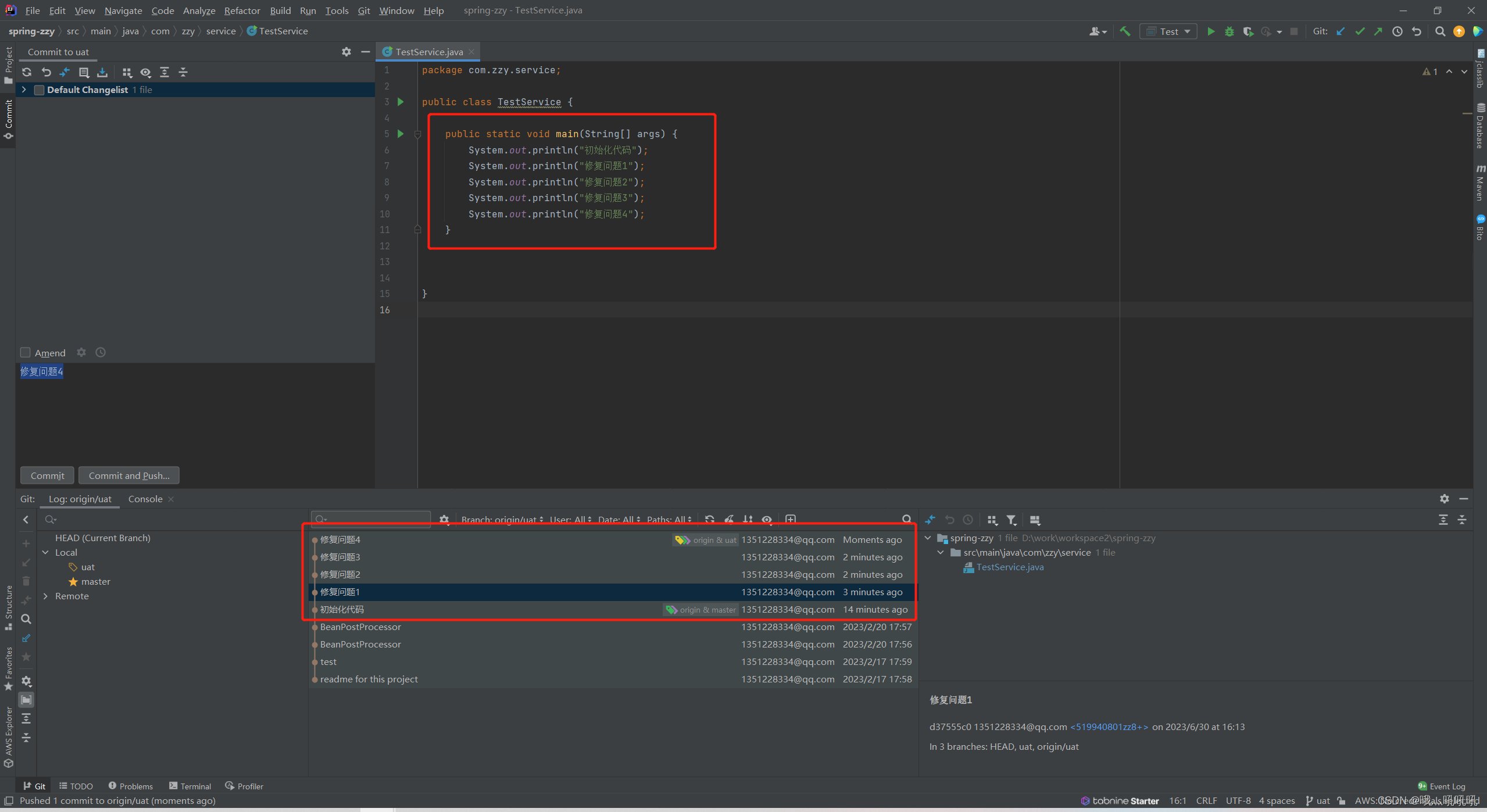Select the 修复问题3 commit row
Image resolution: width=1487 pixels, height=812 pixels.
point(612,557)
